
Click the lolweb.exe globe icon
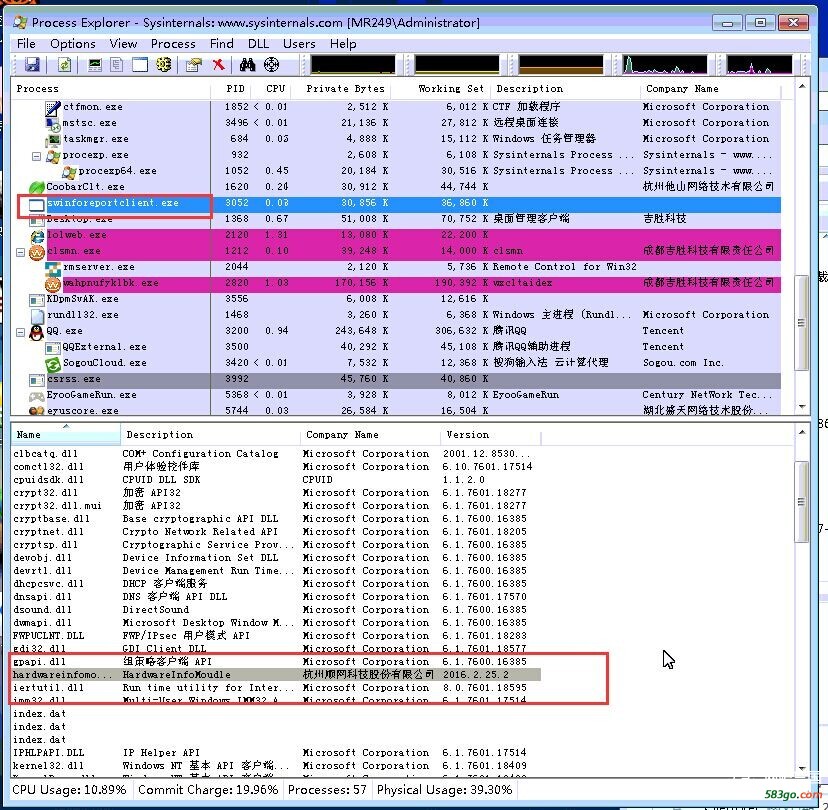pos(37,236)
